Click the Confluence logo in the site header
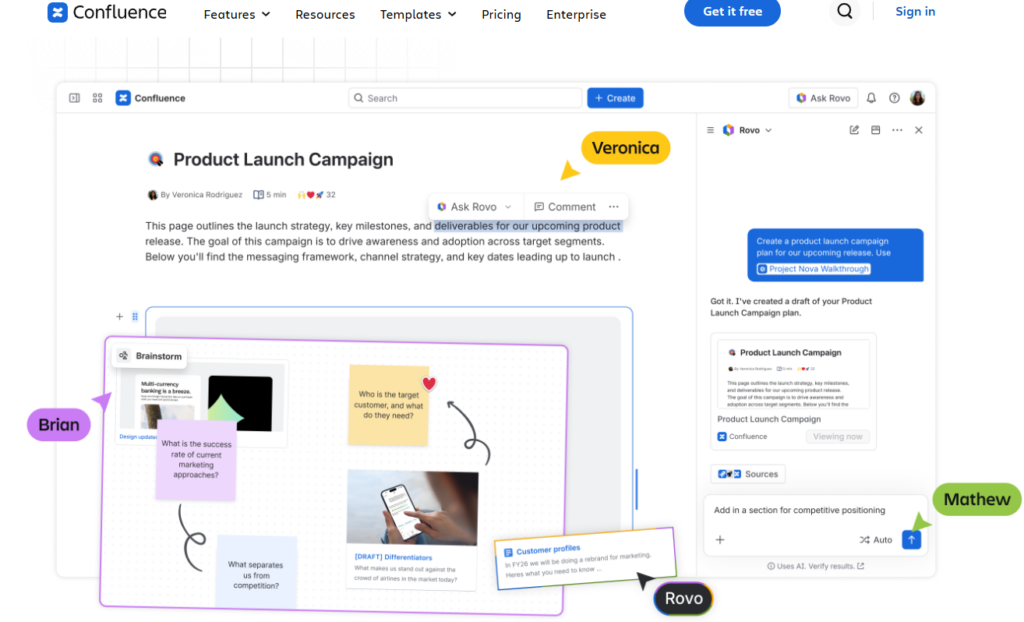1024x622 pixels. pos(107,12)
